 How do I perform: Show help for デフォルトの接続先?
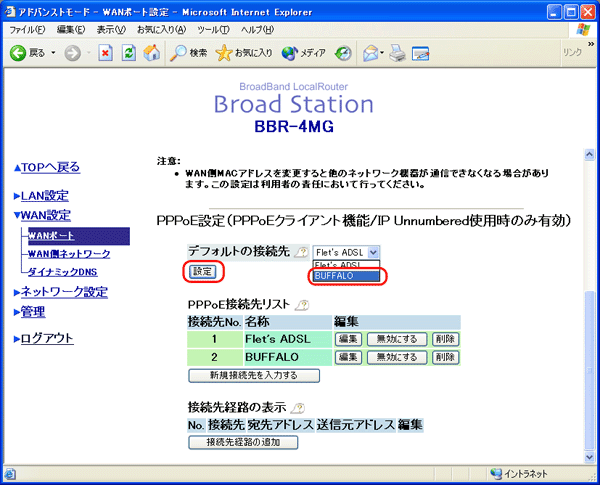302,252
